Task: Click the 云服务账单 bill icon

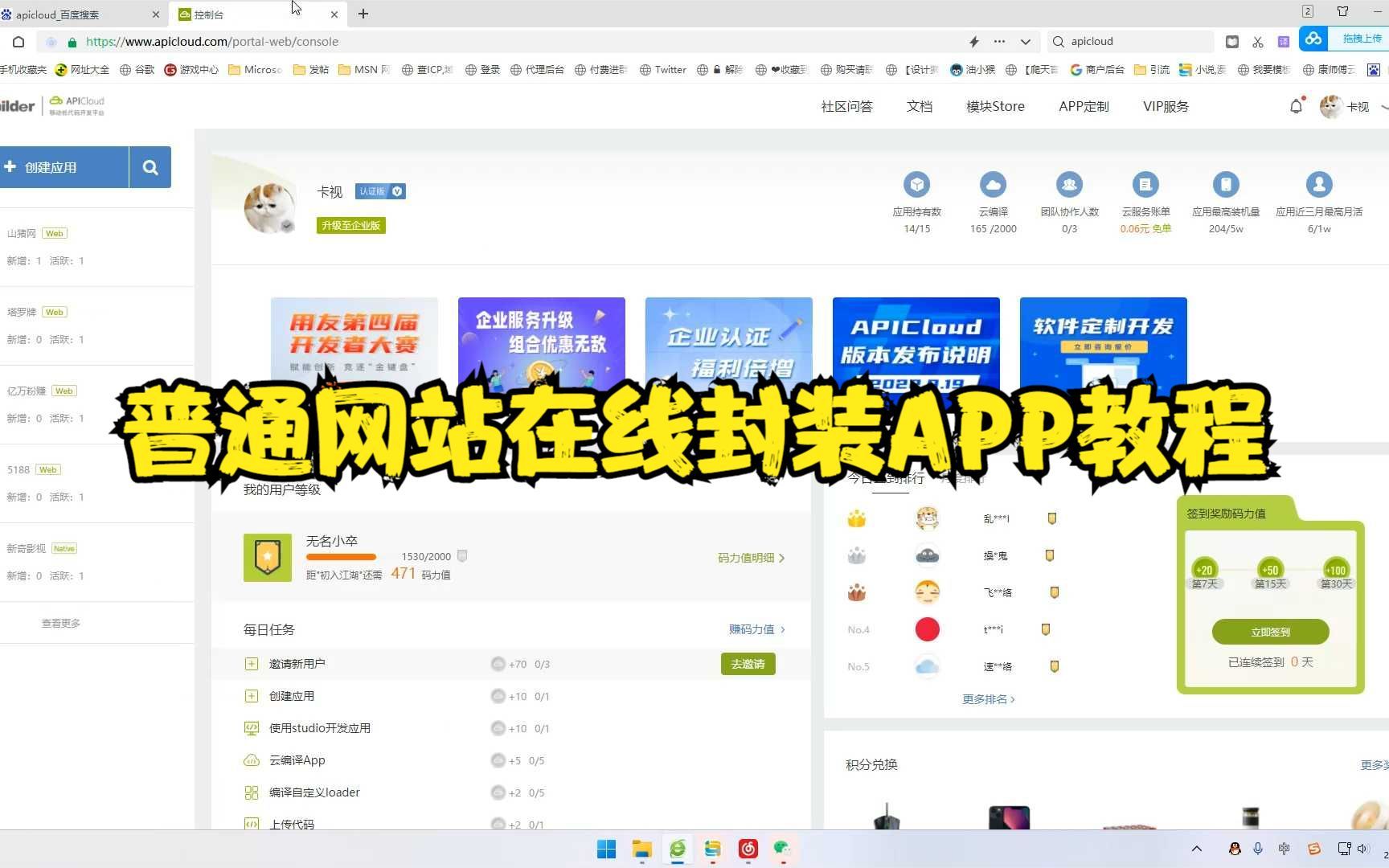Action: click(x=1145, y=185)
